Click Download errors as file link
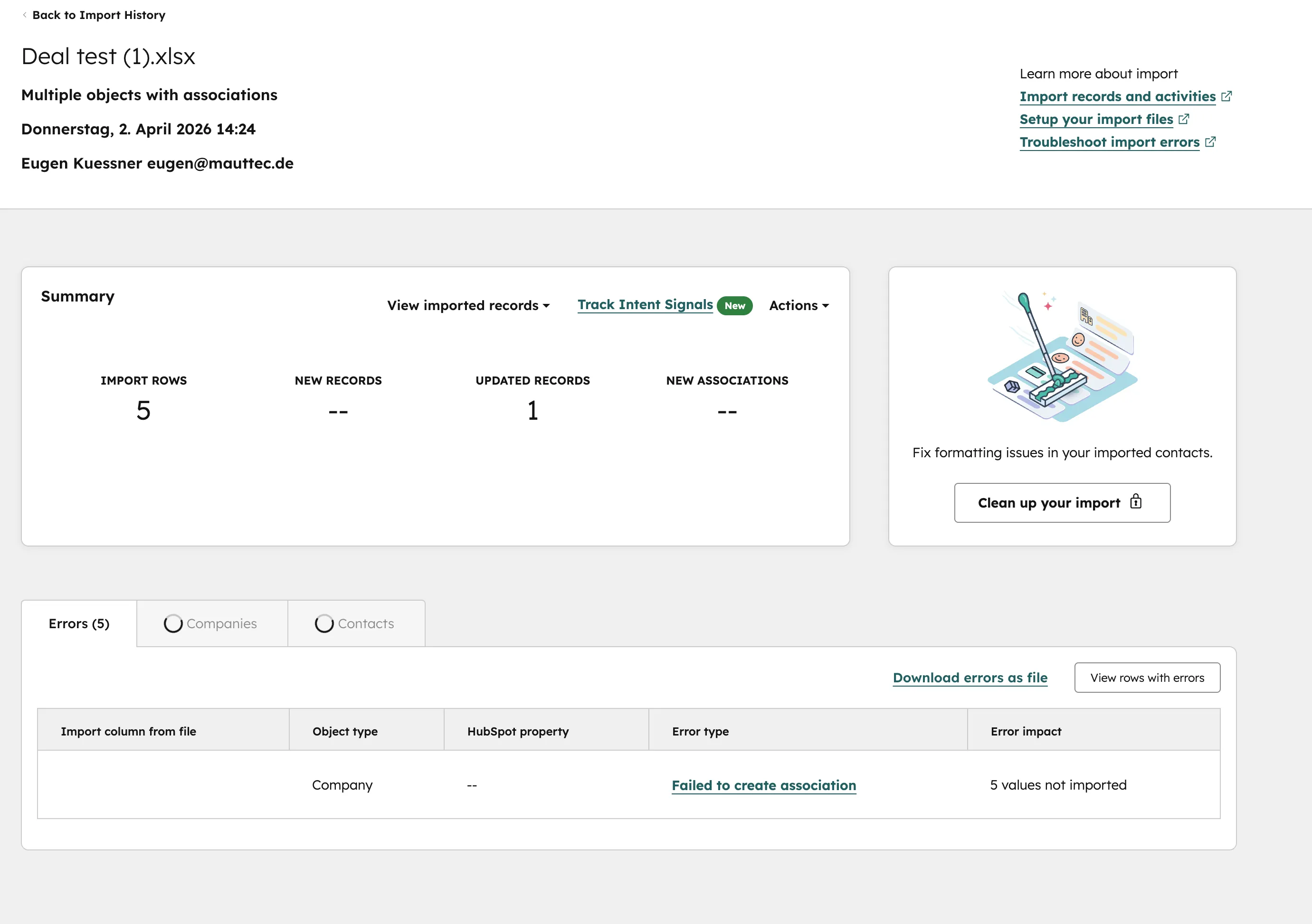This screenshot has width=1312, height=924. click(970, 678)
